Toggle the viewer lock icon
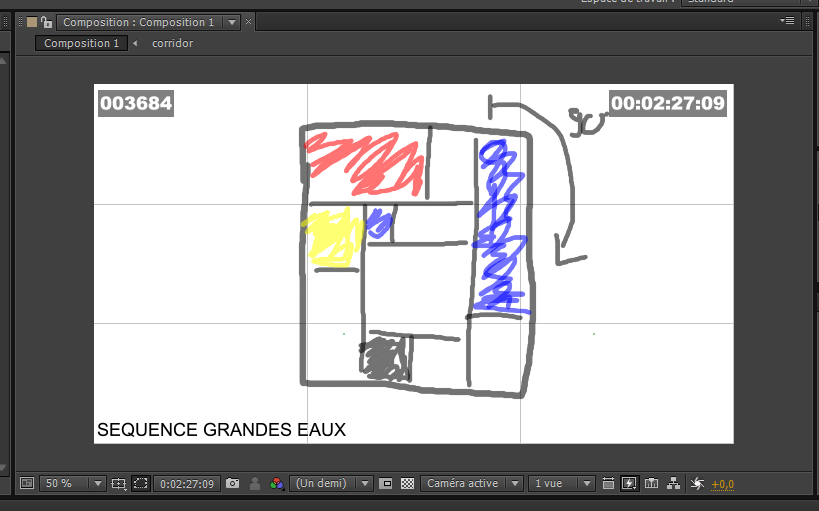Image resolution: width=819 pixels, height=511 pixels. pyautogui.click(x=46, y=22)
